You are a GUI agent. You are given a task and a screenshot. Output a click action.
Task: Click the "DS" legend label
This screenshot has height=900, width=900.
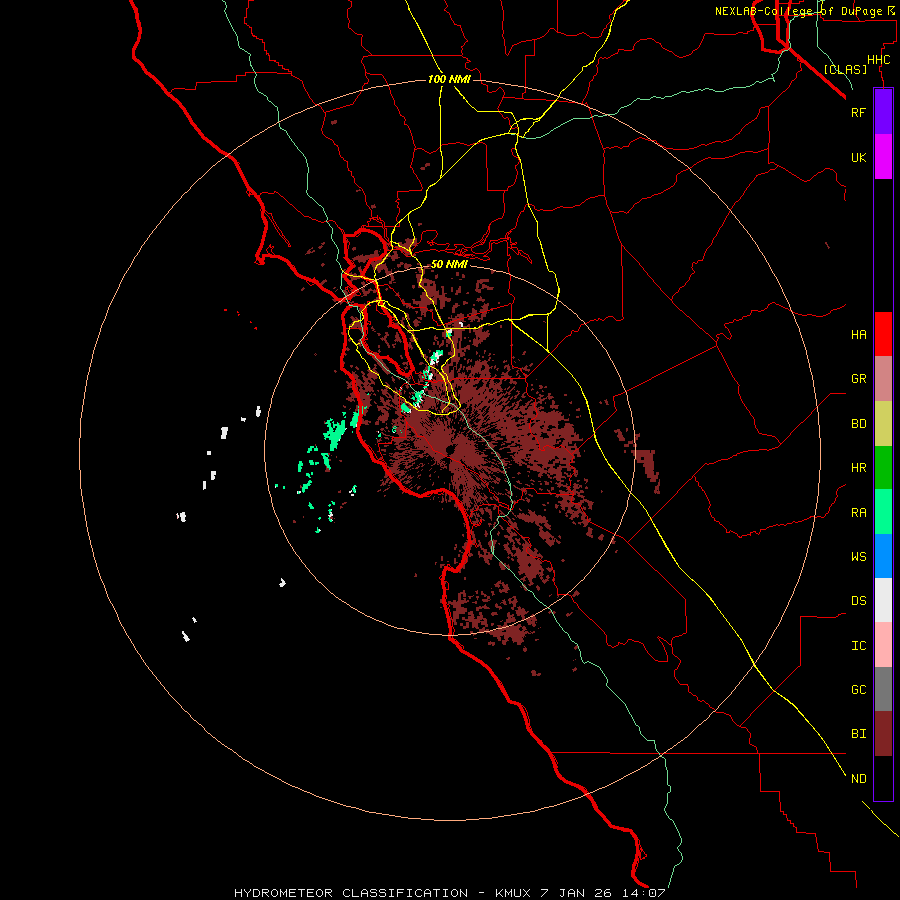coord(858,601)
